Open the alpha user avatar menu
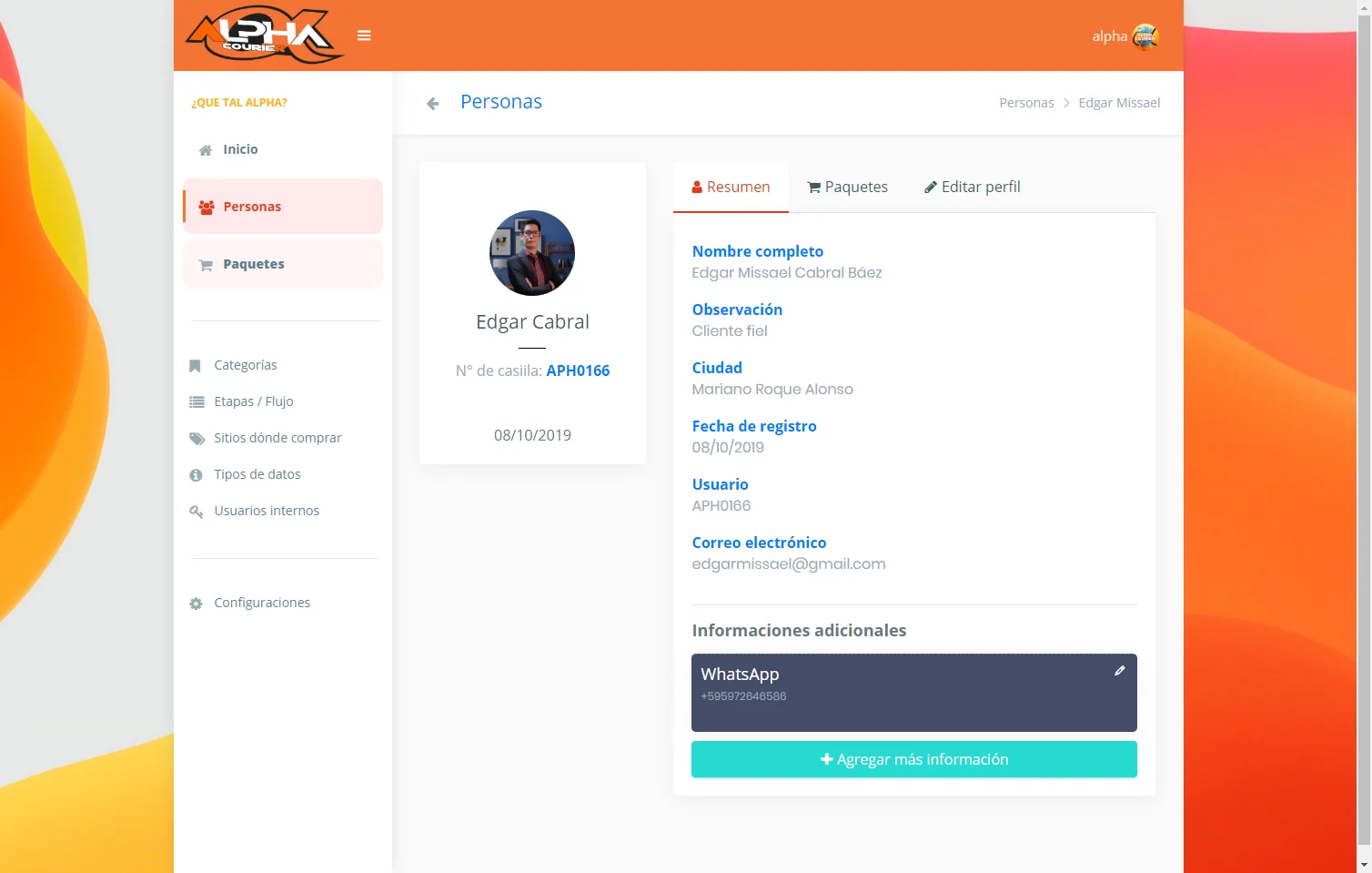Screen dimensions: 1372x873 pos(1145,36)
